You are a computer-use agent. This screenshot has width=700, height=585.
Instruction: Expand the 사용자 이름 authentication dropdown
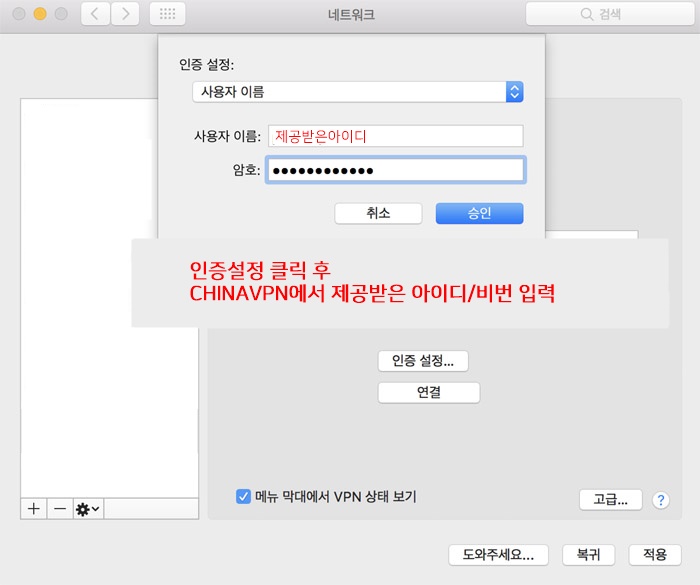(x=357, y=92)
